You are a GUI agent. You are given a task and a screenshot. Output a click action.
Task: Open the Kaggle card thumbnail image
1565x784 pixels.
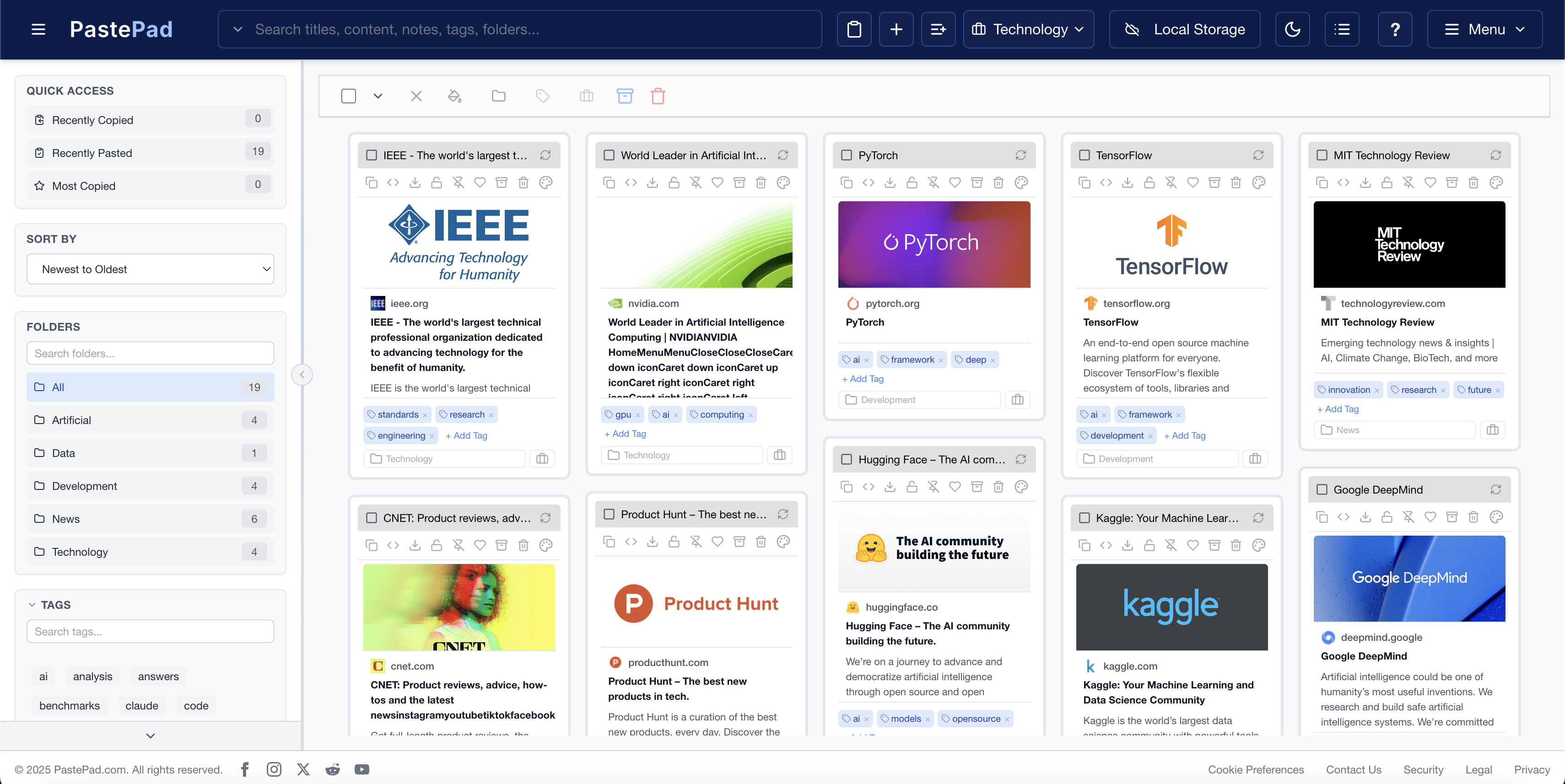click(1171, 607)
